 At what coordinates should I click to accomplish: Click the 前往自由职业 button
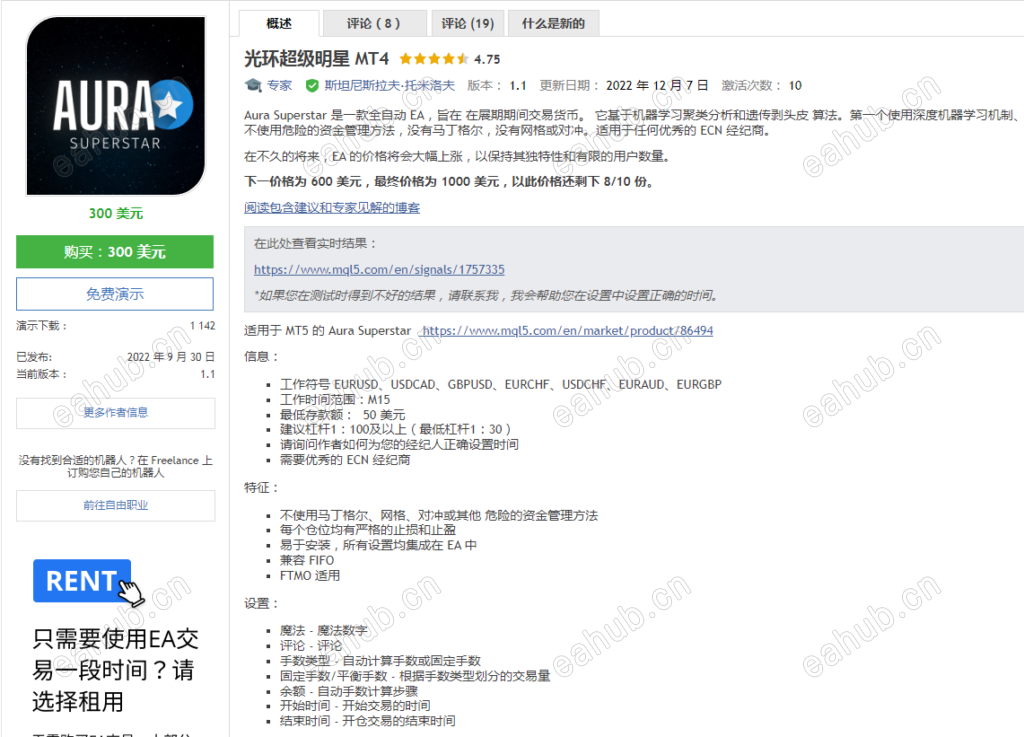[x=116, y=505]
